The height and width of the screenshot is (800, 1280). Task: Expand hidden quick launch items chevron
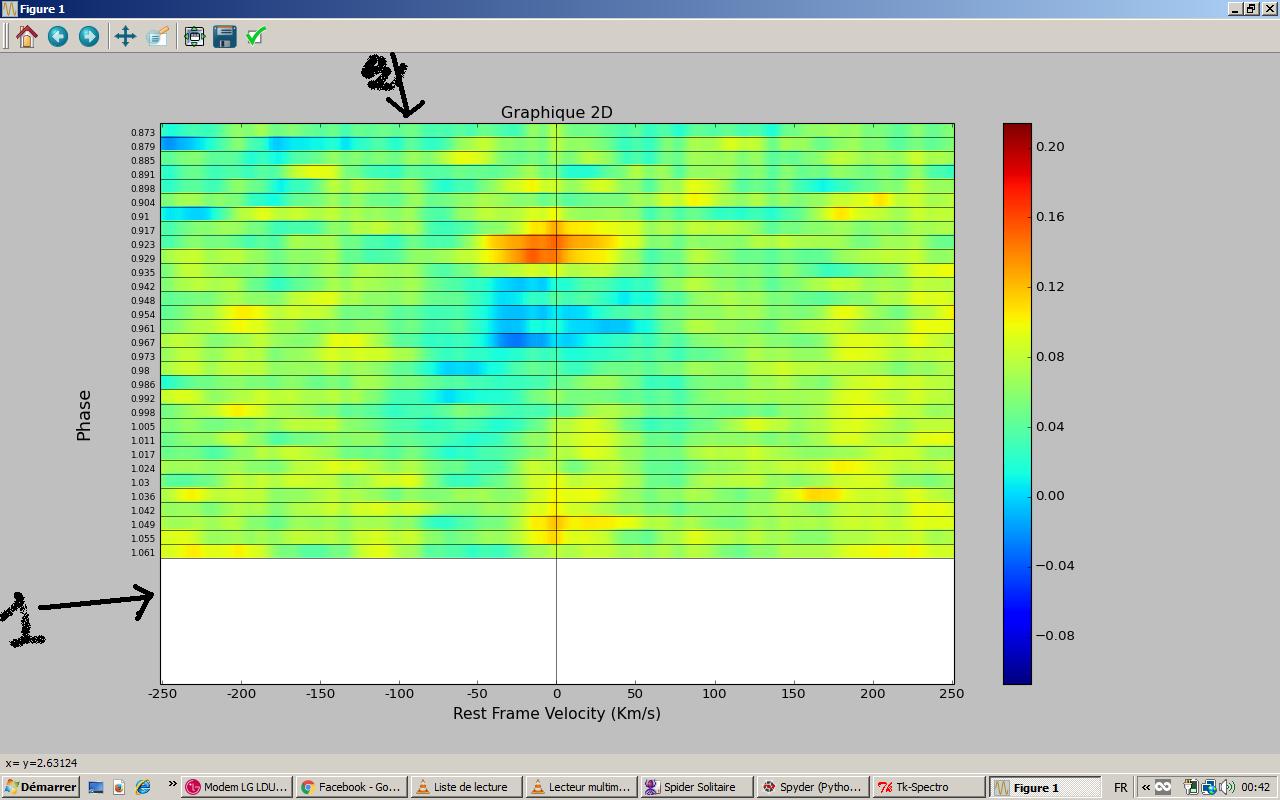tap(172, 784)
